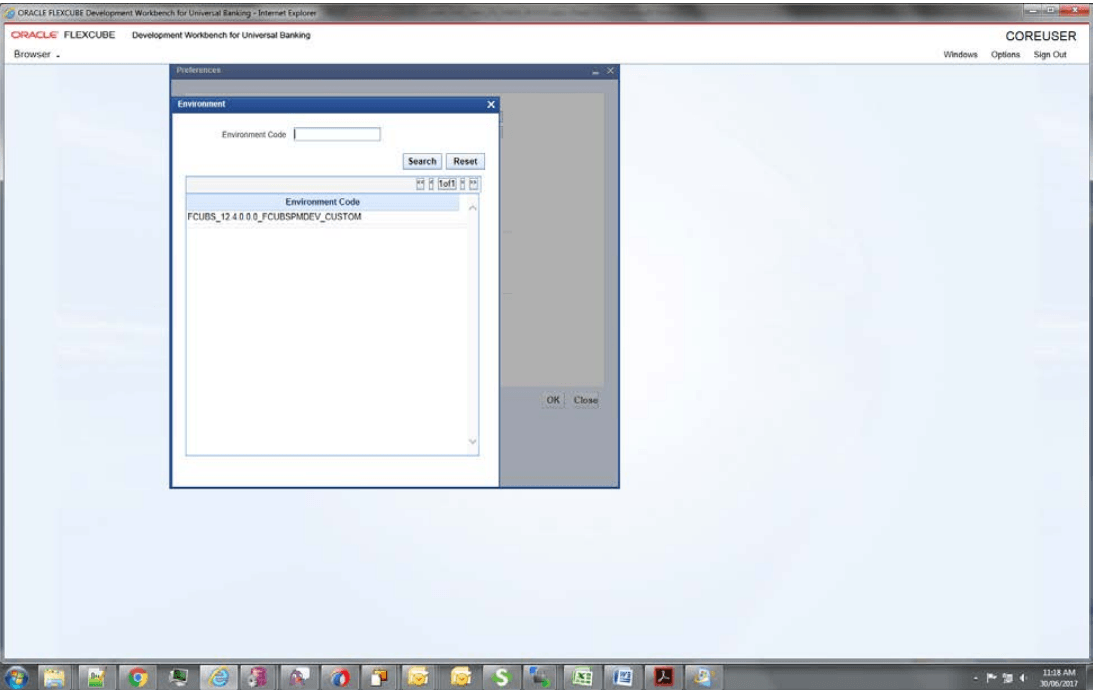Open the Options menu
This screenshot has width=1093, height=691.
(1005, 54)
